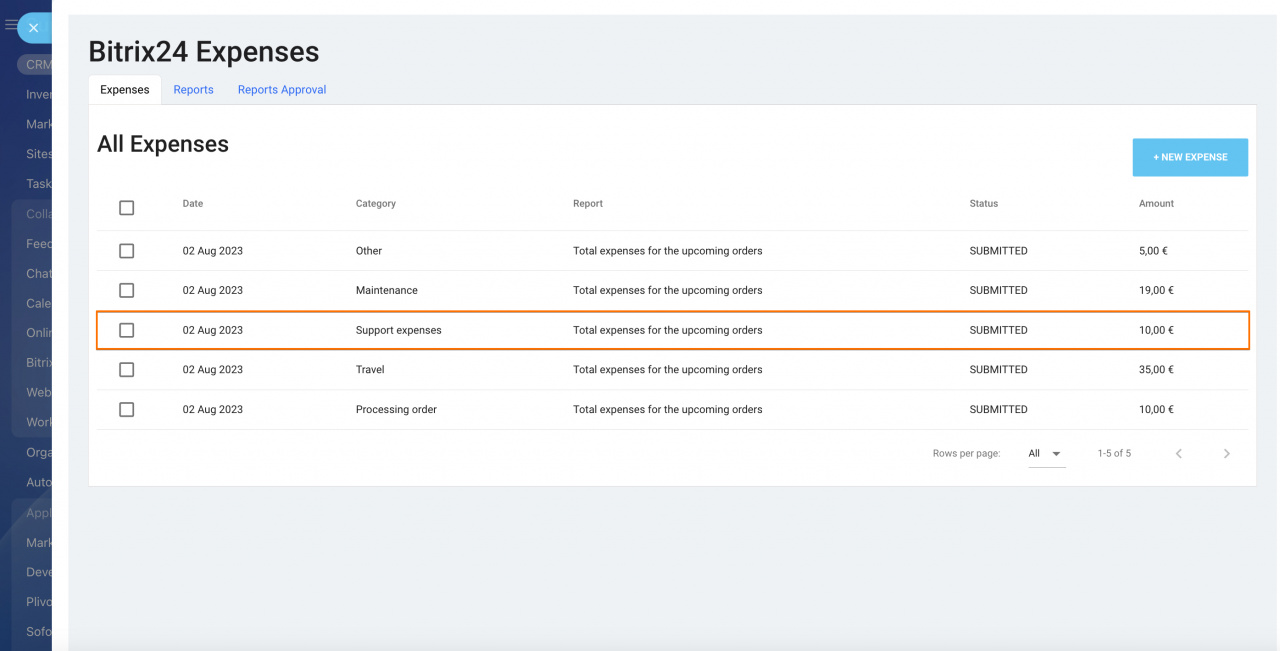Open the Reports tab
This screenshot has height=651, width=1280.
tap(193, 90)
